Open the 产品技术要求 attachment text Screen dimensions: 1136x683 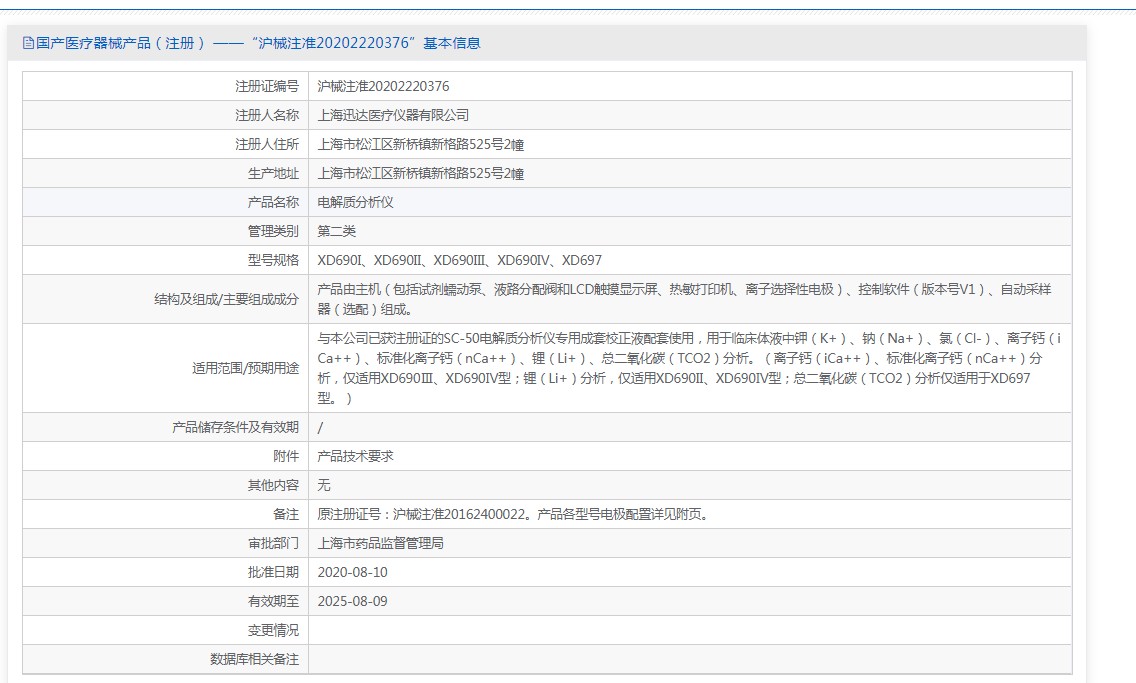[356, 456]
